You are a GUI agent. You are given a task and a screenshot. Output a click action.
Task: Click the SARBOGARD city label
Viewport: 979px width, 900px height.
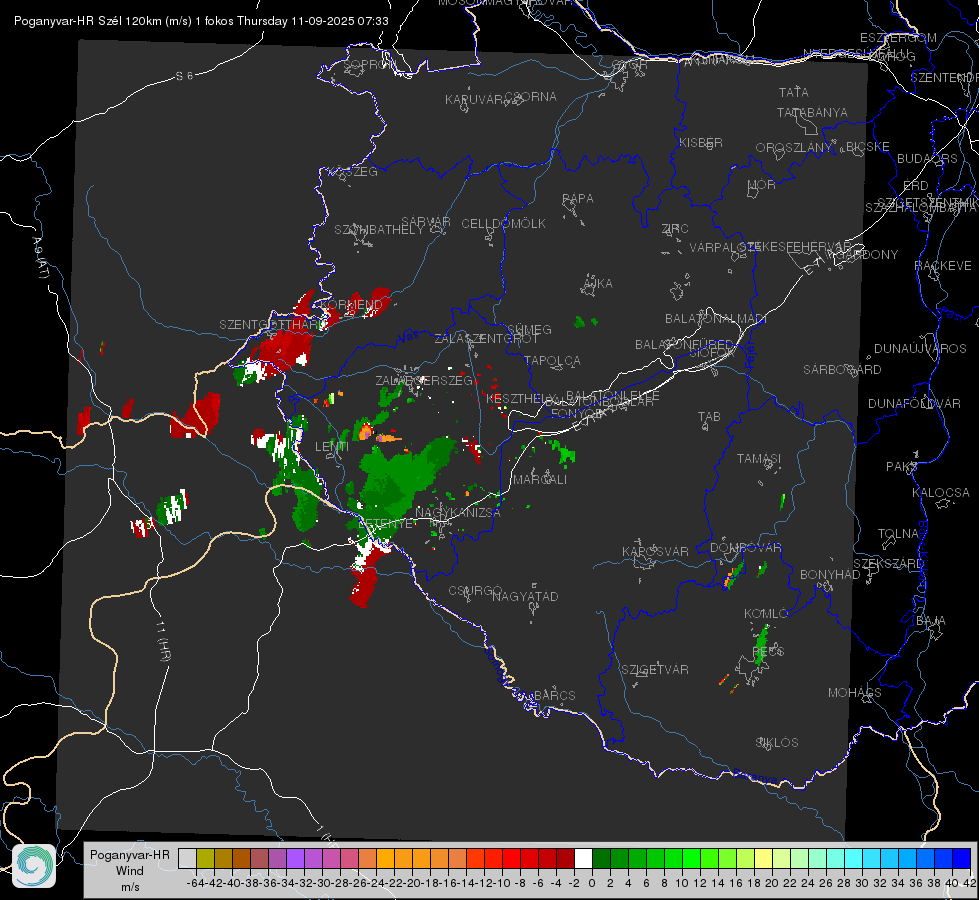coord(842,370)
